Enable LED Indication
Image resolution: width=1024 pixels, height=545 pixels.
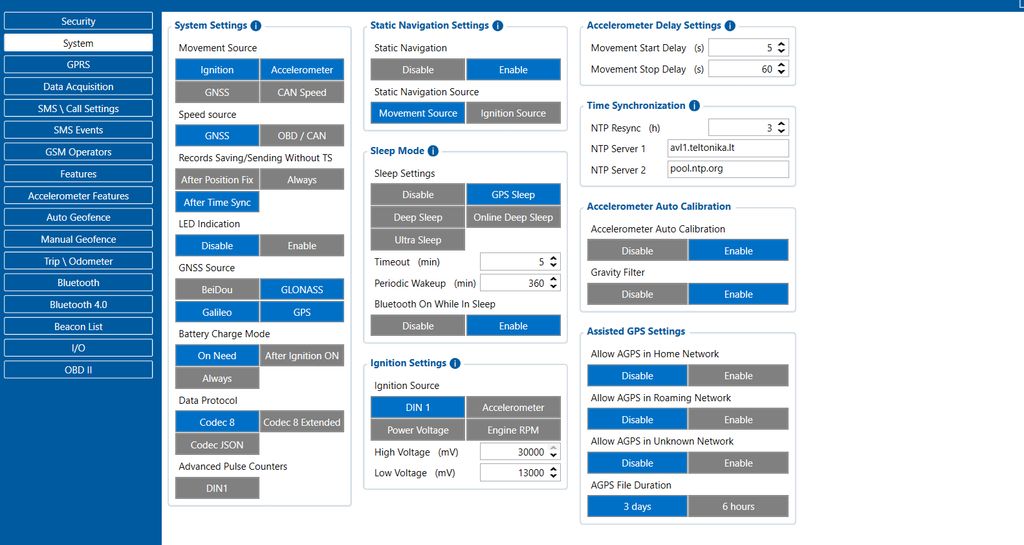coord(302,245)
